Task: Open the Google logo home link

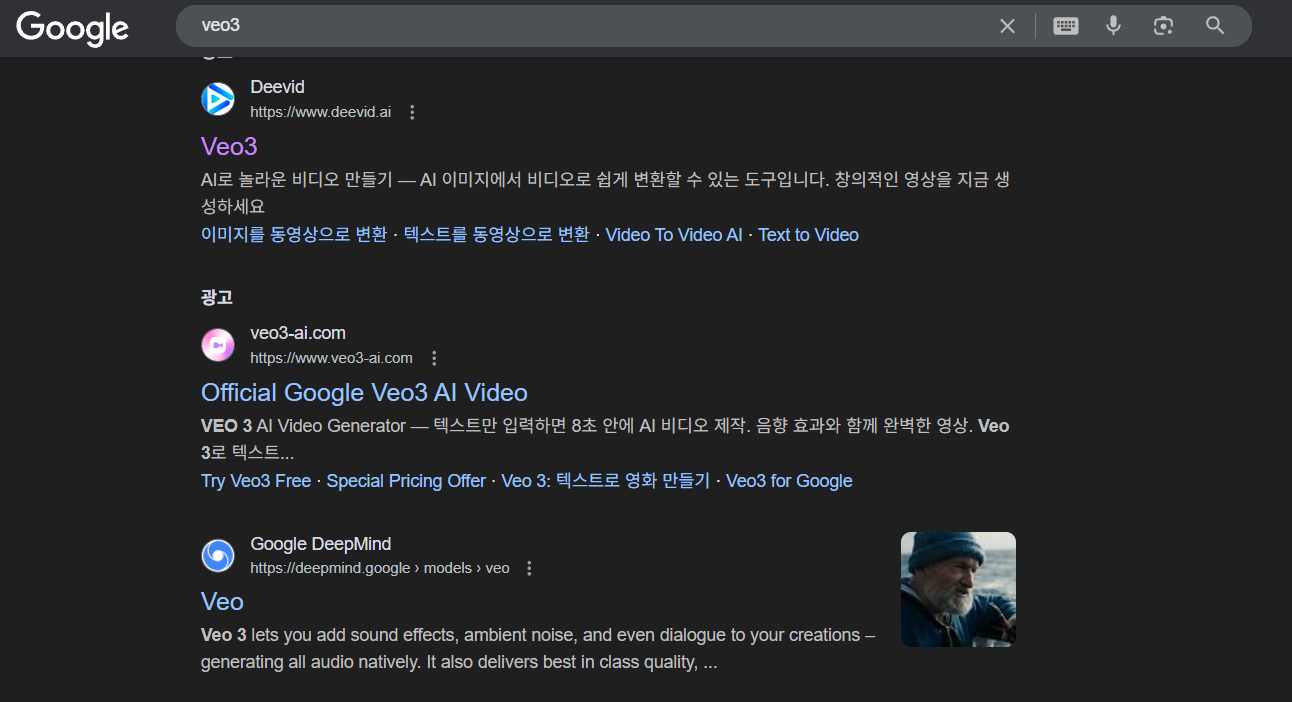Action: coord(72,27)
